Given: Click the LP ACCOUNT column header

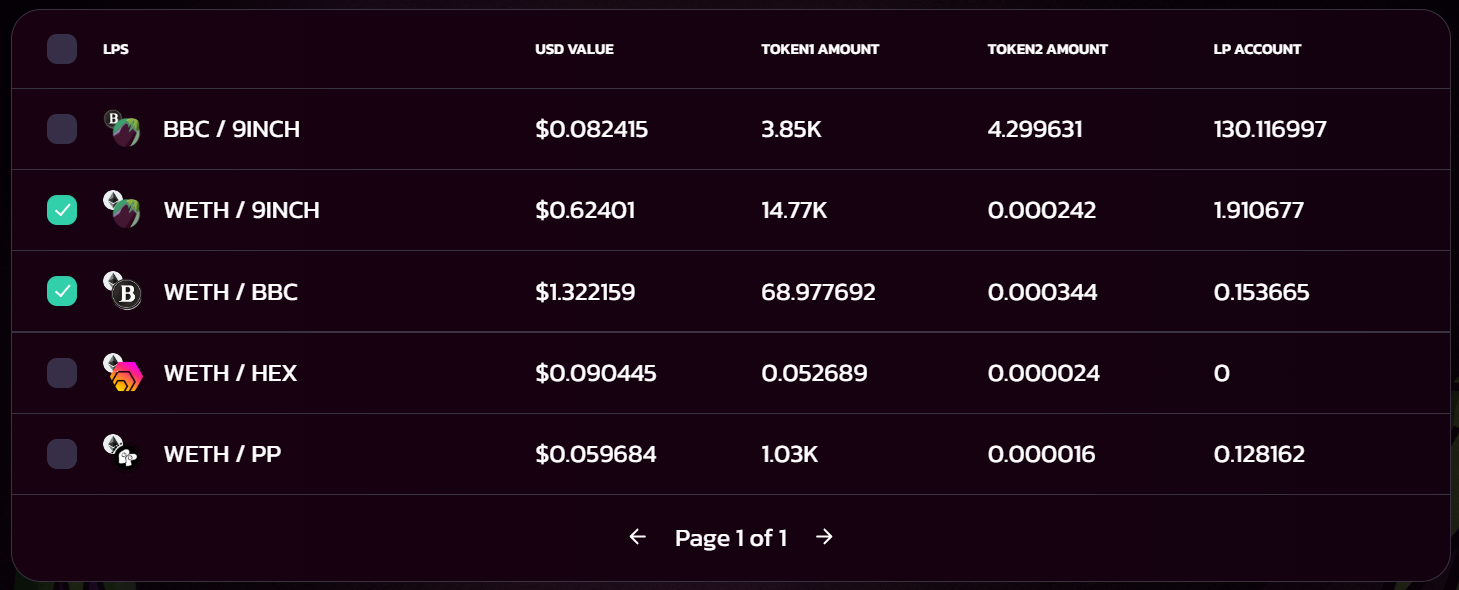Looking at the screenshot, I should click(1257, 49).
